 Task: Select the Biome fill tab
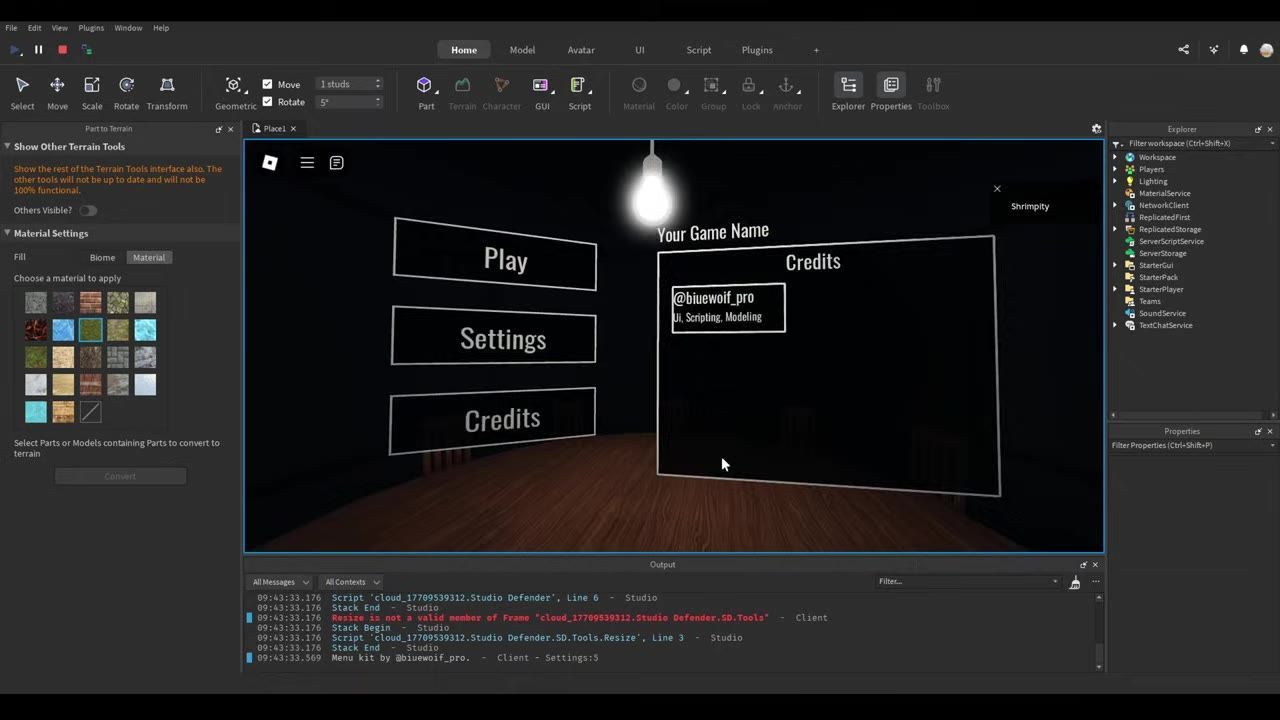click(x=102, y=257)
